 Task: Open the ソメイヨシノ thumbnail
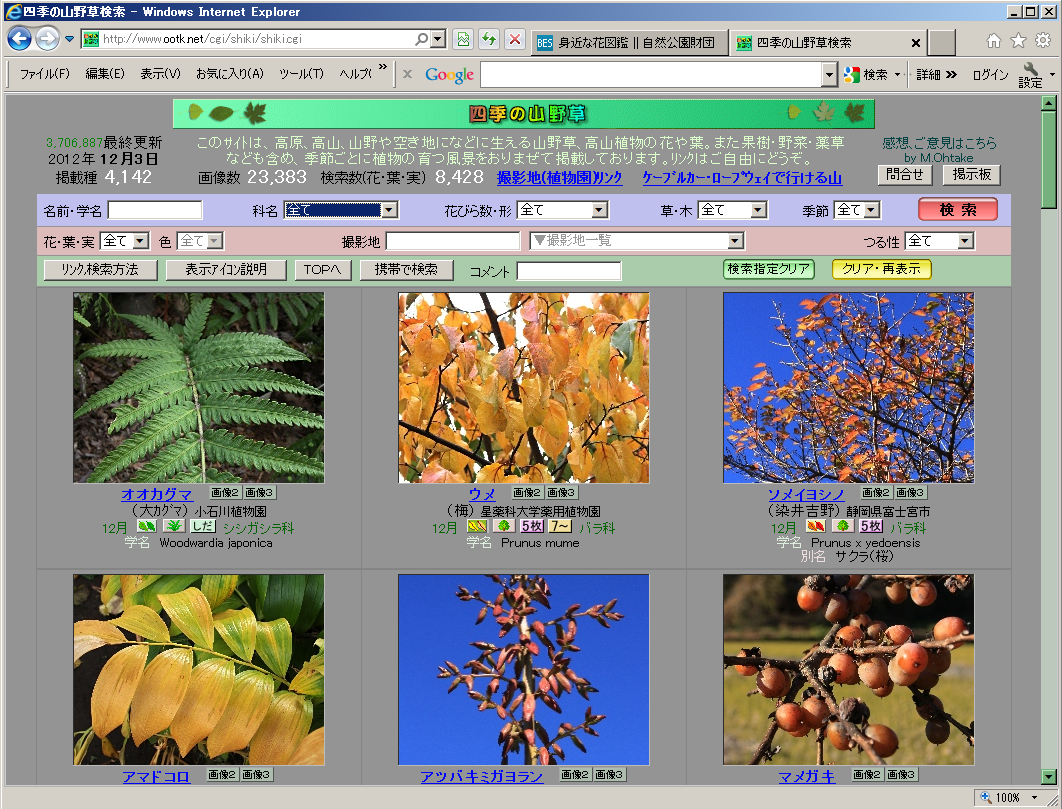tap(849, 388)
